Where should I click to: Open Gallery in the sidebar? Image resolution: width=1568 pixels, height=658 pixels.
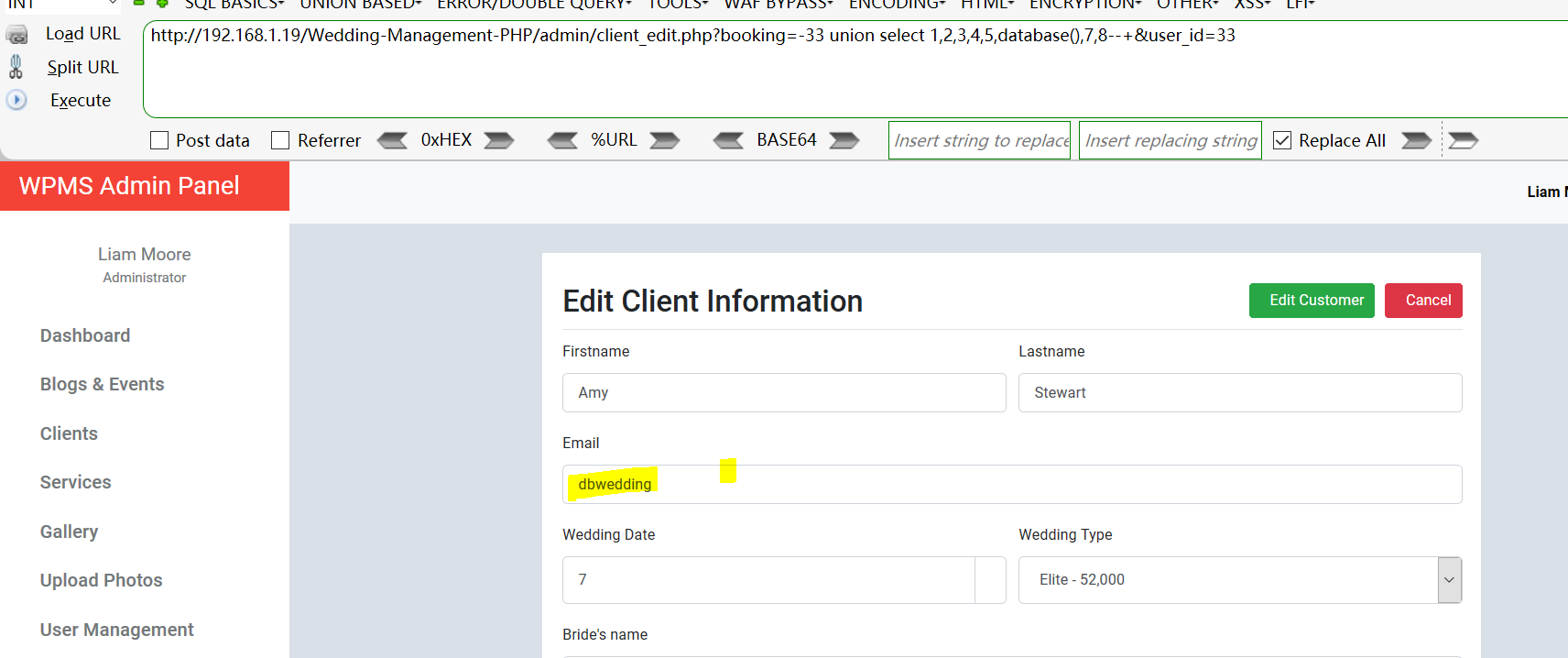click(x=69, y=532)
